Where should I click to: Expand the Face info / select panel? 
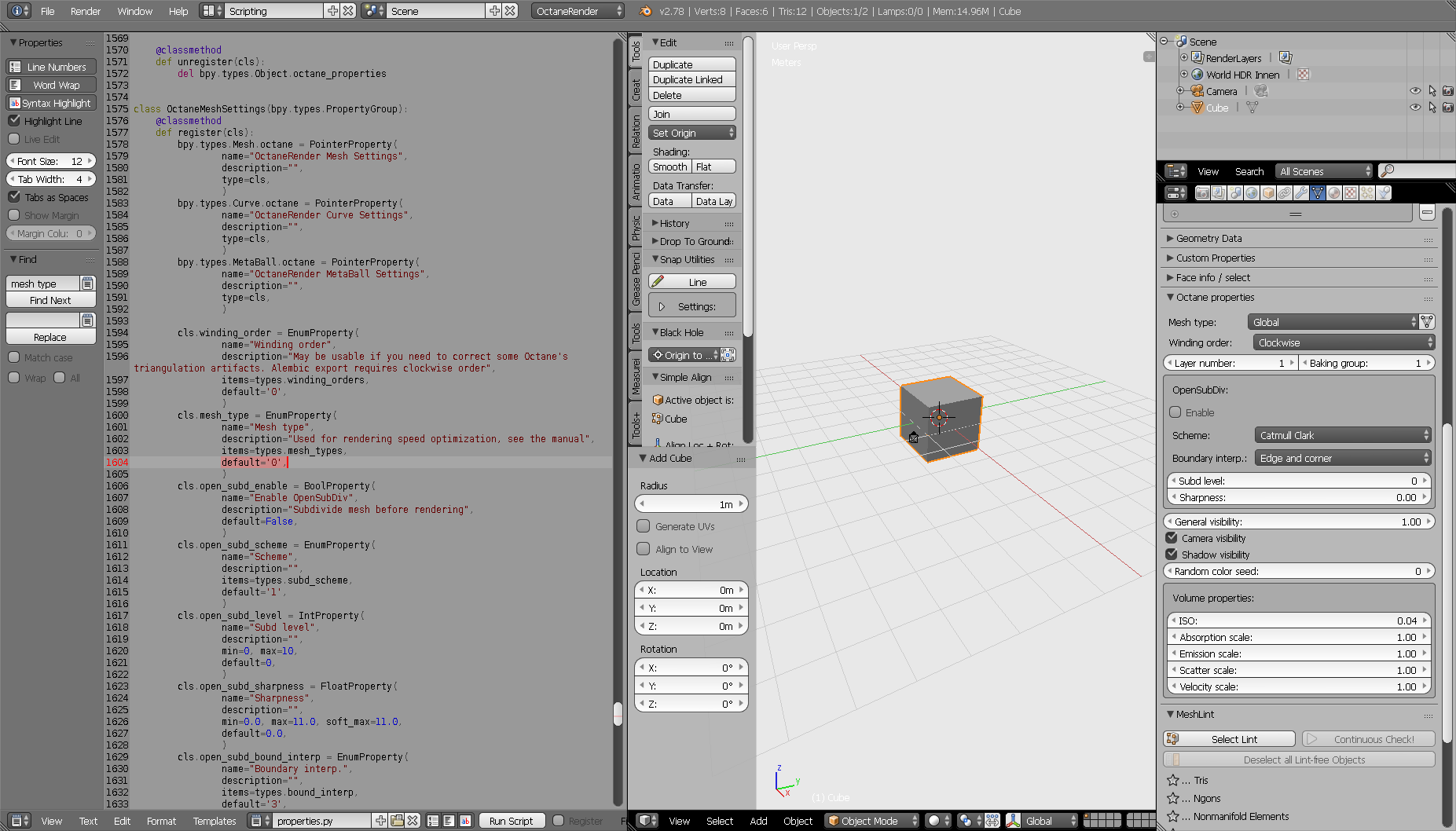1212,277
